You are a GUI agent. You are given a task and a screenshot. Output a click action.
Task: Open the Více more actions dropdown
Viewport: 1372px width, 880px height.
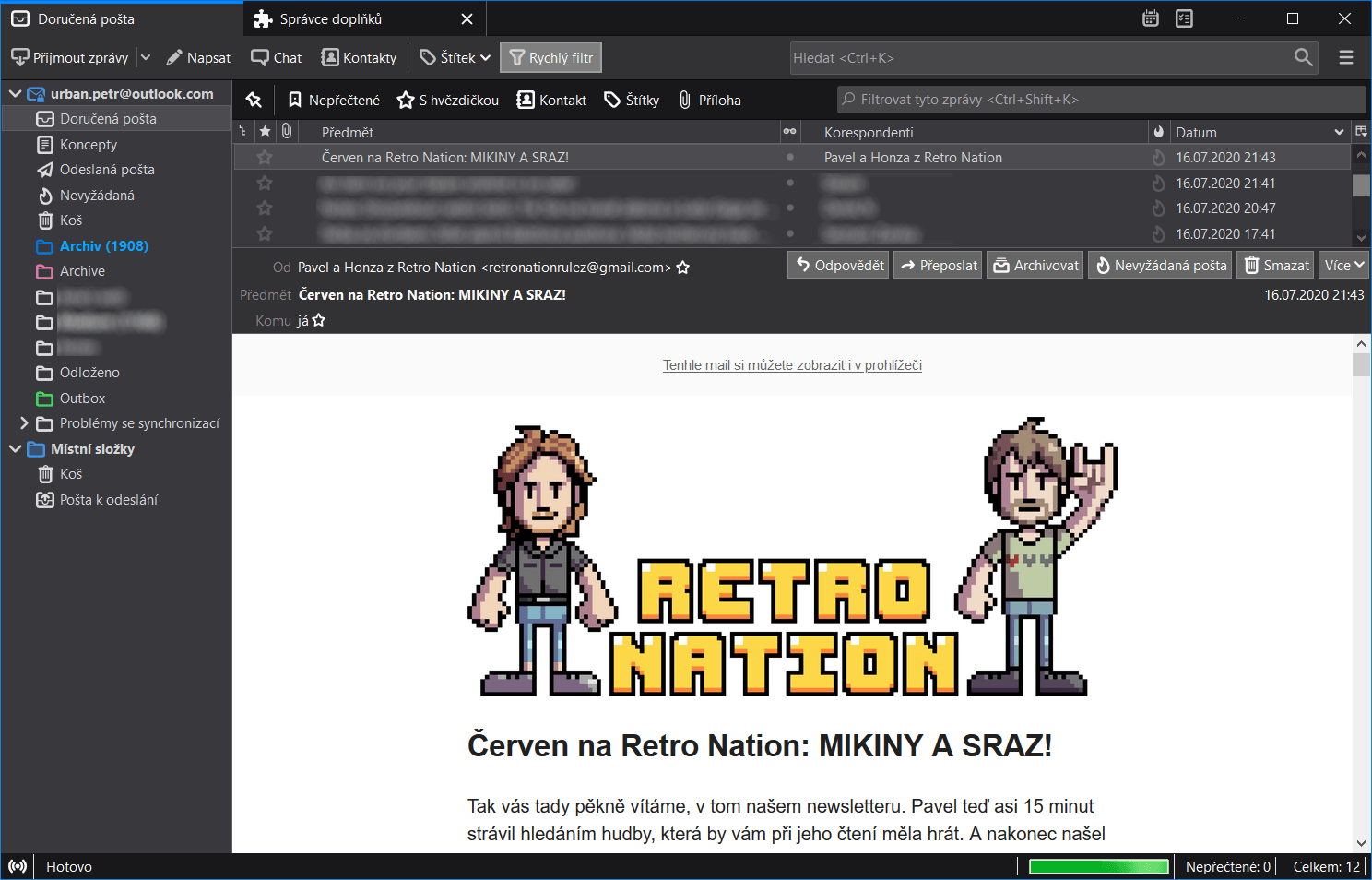1343,266
